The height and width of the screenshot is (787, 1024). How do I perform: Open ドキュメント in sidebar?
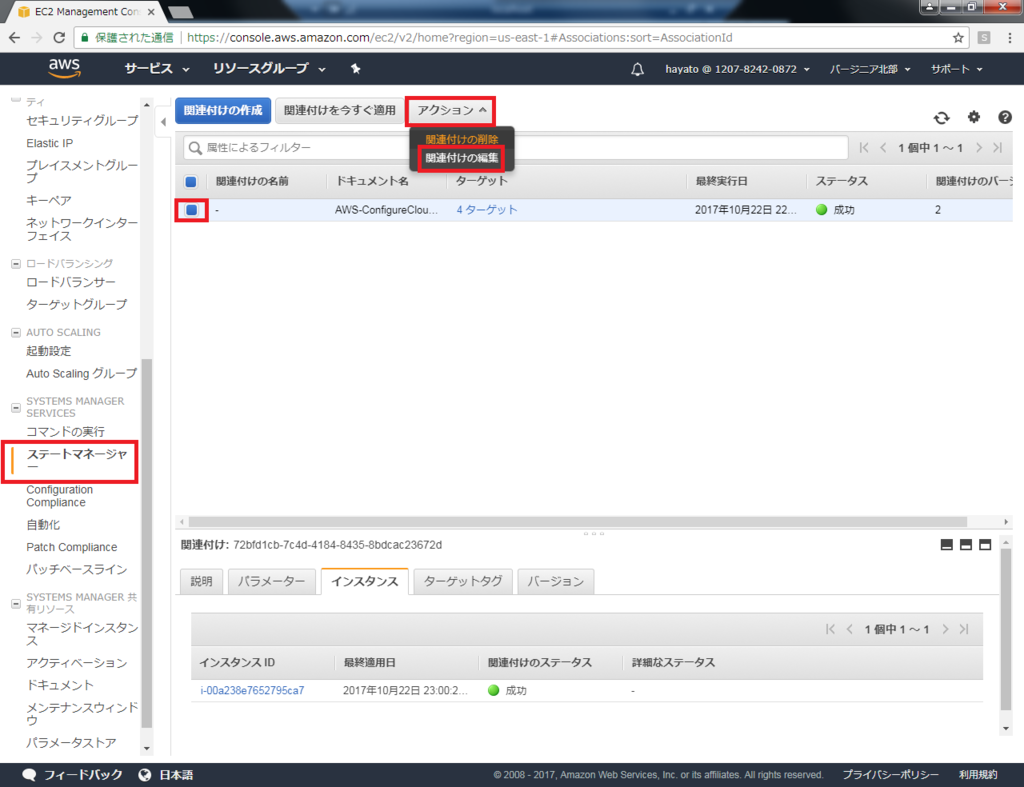[x=60, y=685]
